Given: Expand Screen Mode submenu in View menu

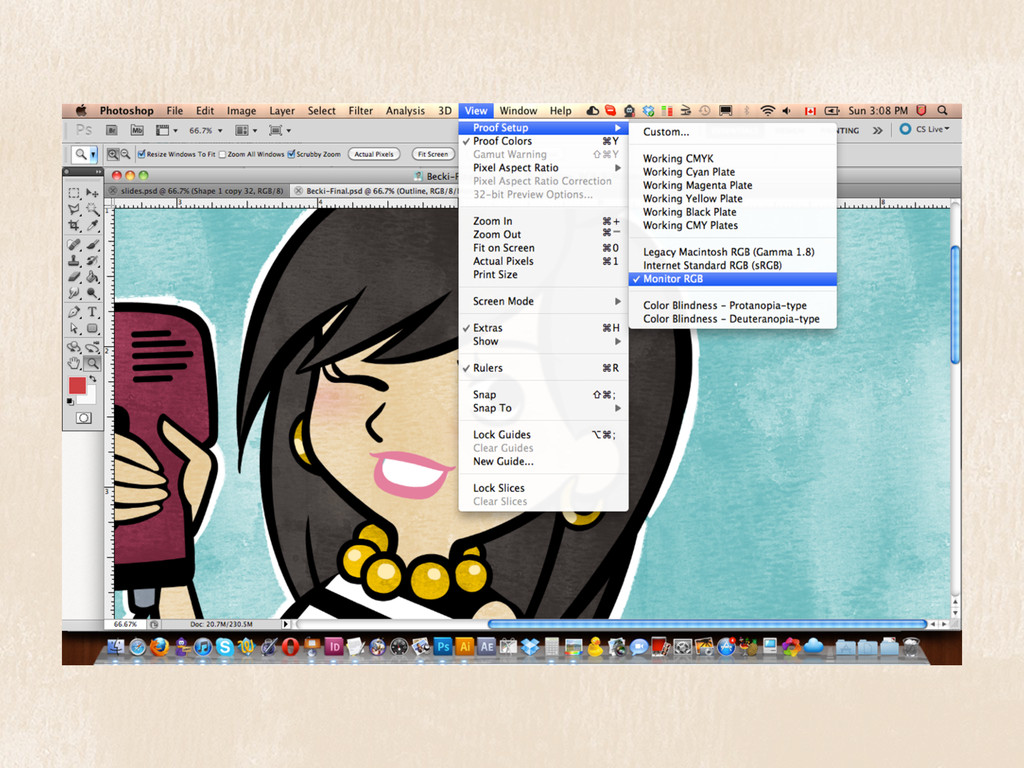Looking at the screenshot, I should pos(543,301).
